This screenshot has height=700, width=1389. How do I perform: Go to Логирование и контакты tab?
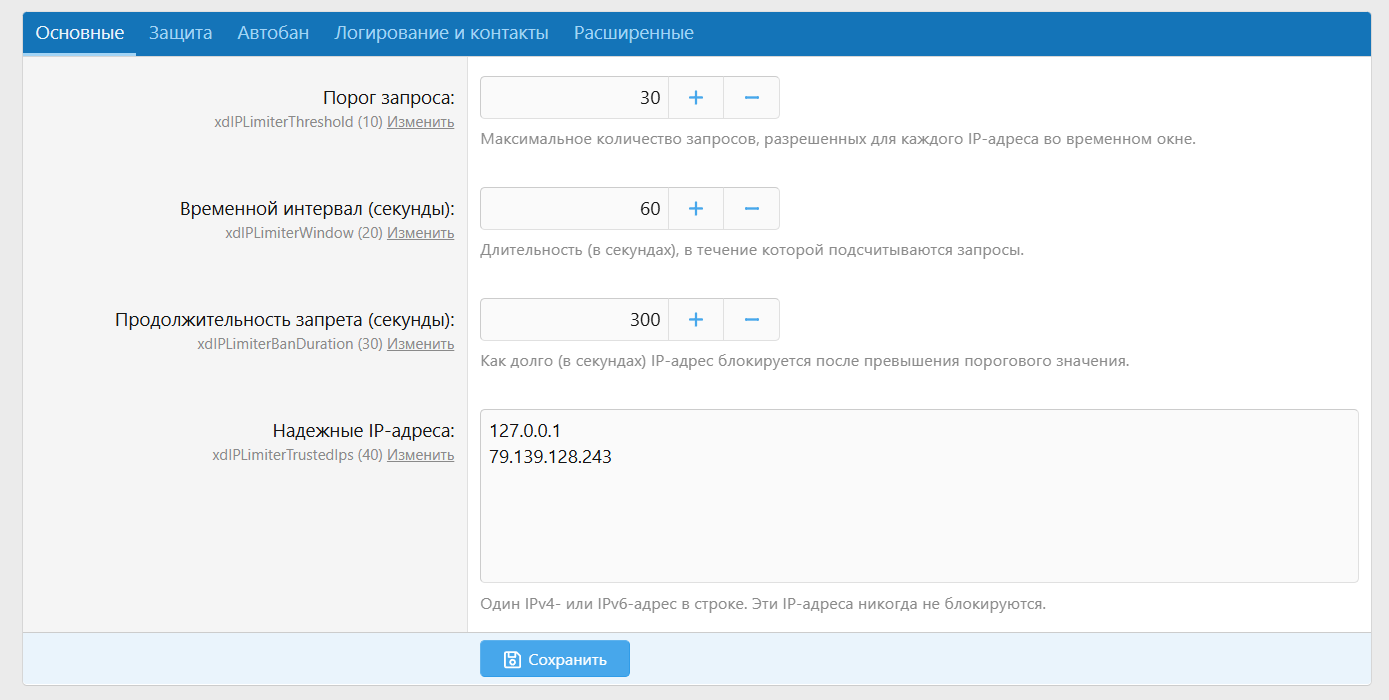[x=441, y=33]
